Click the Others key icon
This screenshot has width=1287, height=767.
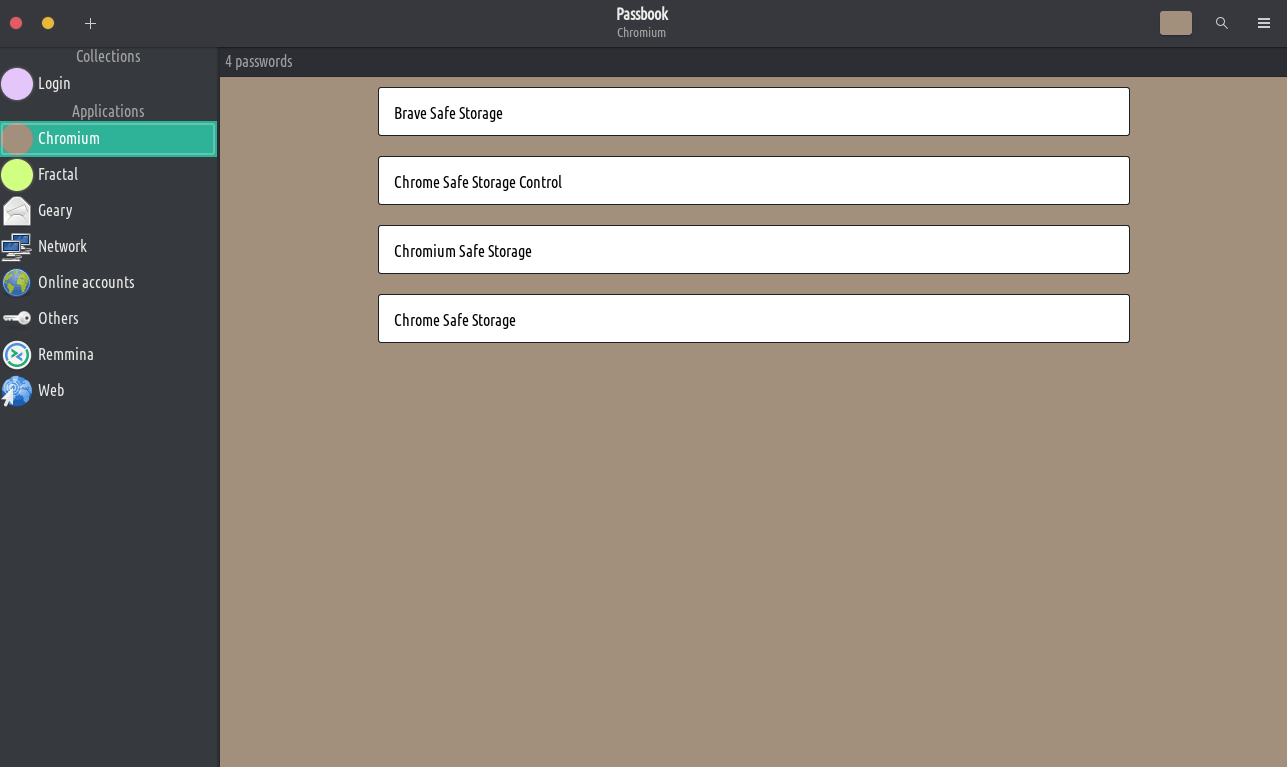click(17, 319)
